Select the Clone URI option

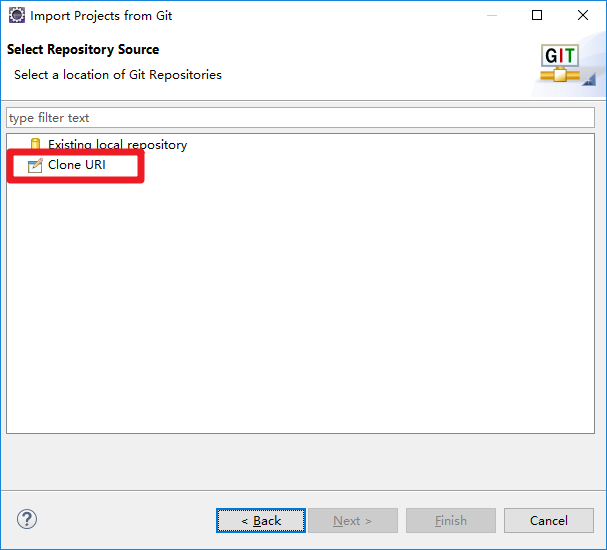click(77, 165)
